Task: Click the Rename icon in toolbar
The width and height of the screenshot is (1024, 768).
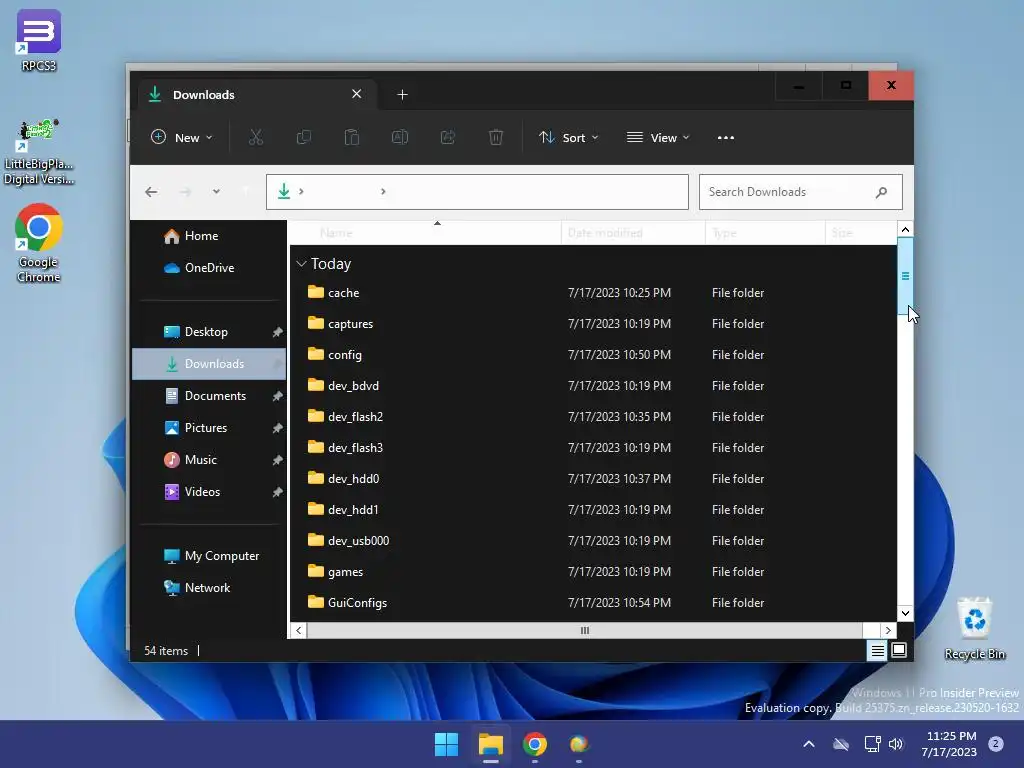Action: pos(400,137)
